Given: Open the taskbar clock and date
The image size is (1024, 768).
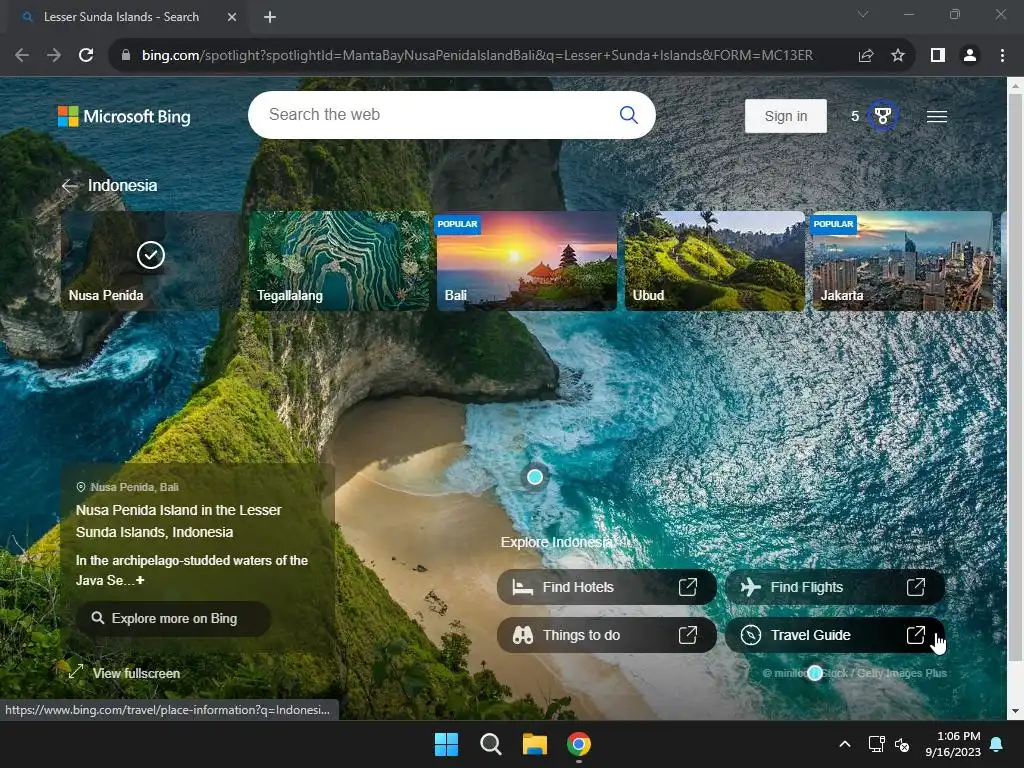Looking at the screenshot, I should pos(953,744).
